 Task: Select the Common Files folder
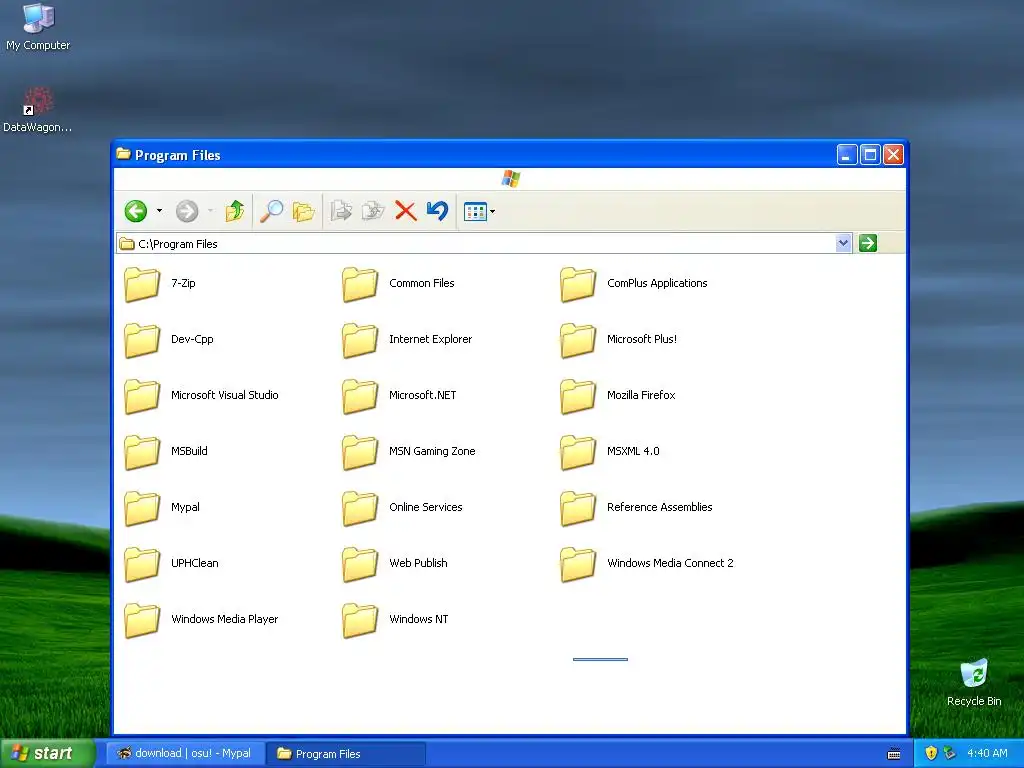pyautogui.click(x=398, y=283)
